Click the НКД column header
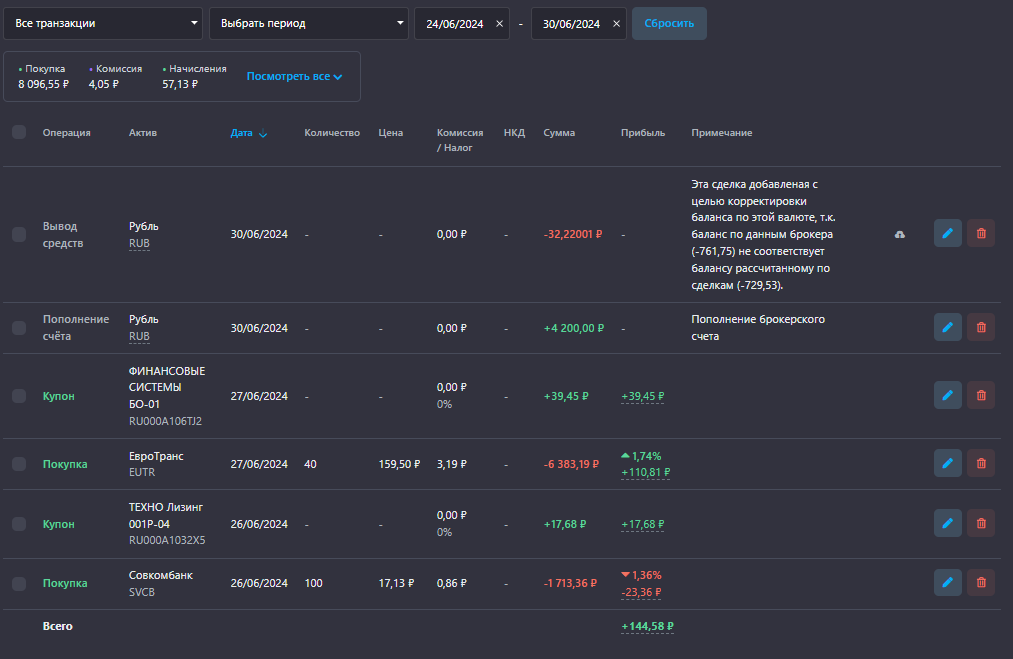The height and width of the screenshot is (659, 1013). (514, 132)
